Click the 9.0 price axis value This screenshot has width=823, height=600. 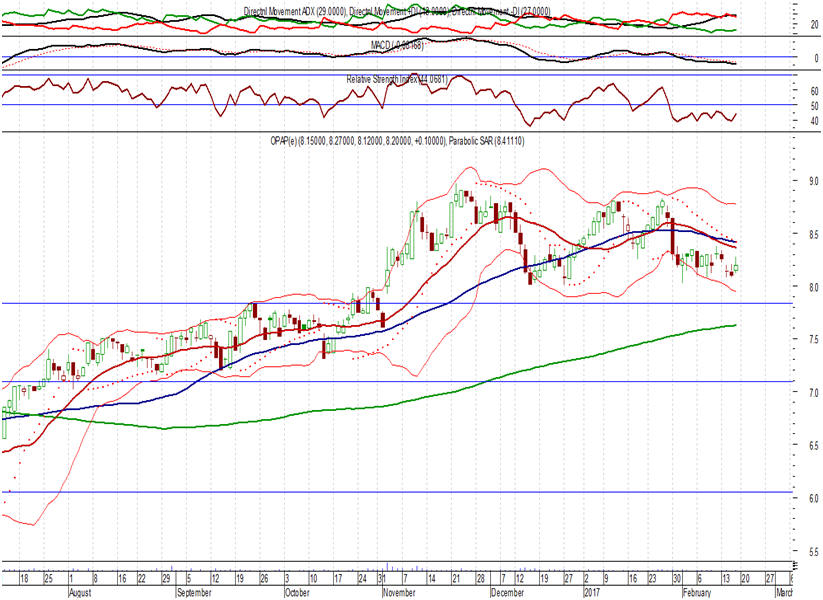pos(814,181)
